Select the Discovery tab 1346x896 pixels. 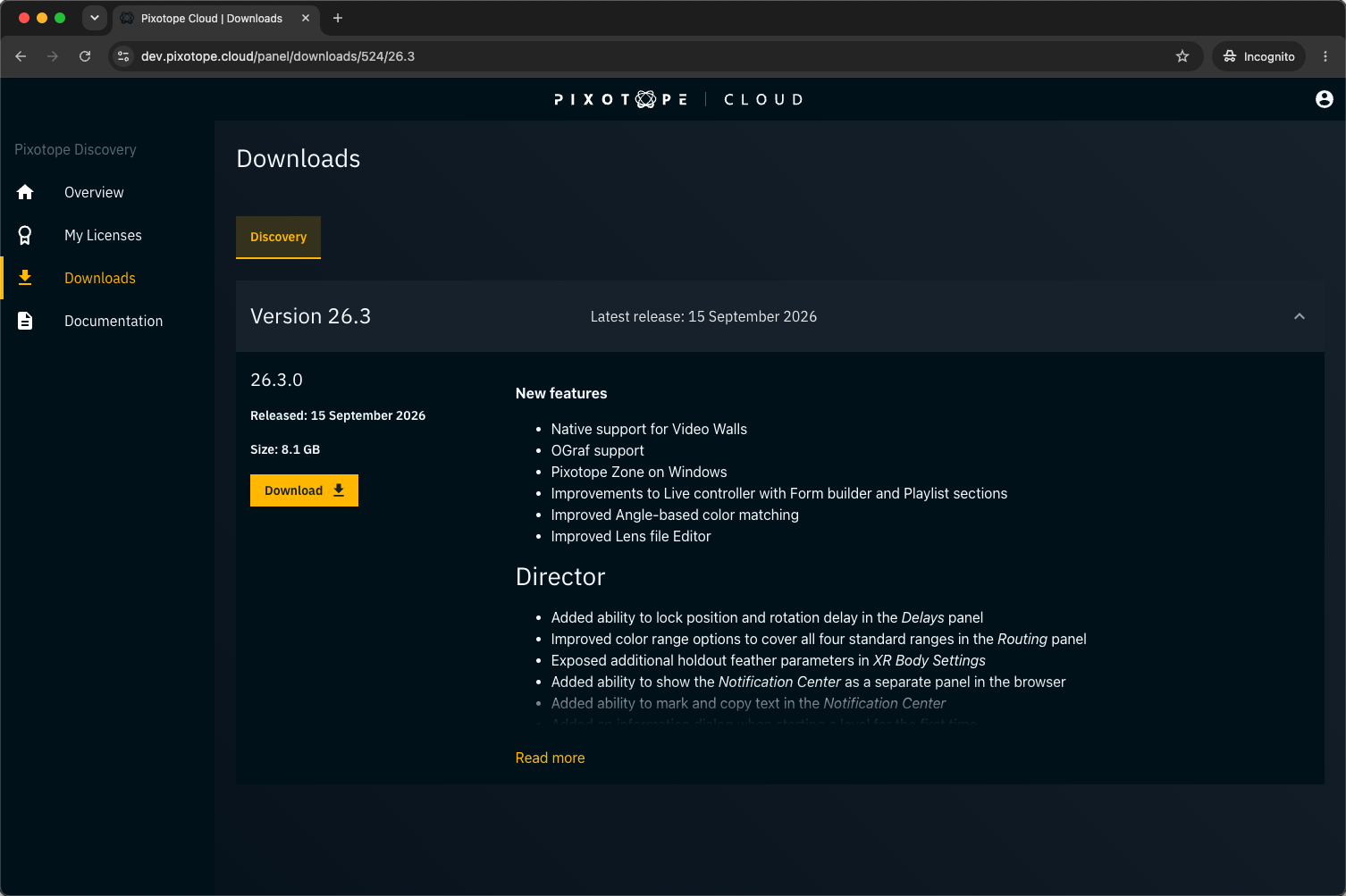[278, 238]
